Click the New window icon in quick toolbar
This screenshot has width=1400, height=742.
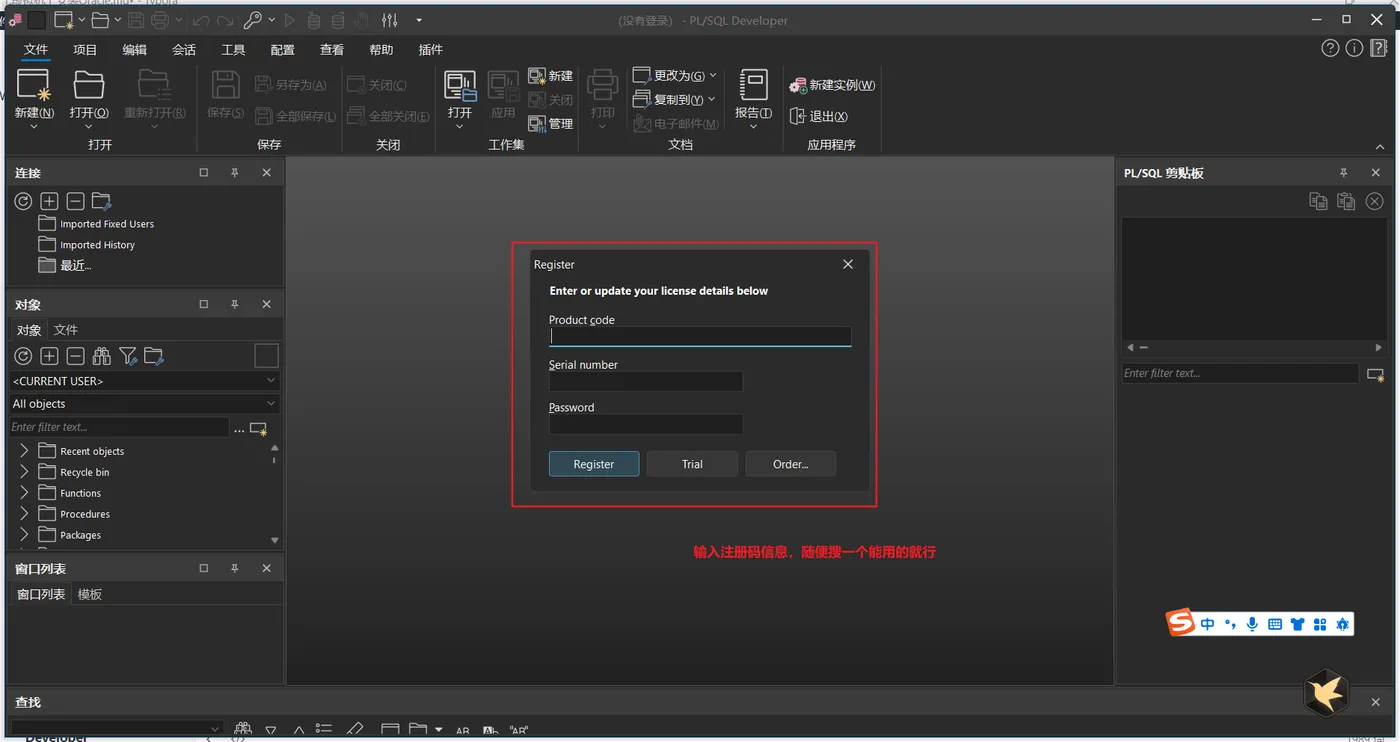click(x=63, y=20)
